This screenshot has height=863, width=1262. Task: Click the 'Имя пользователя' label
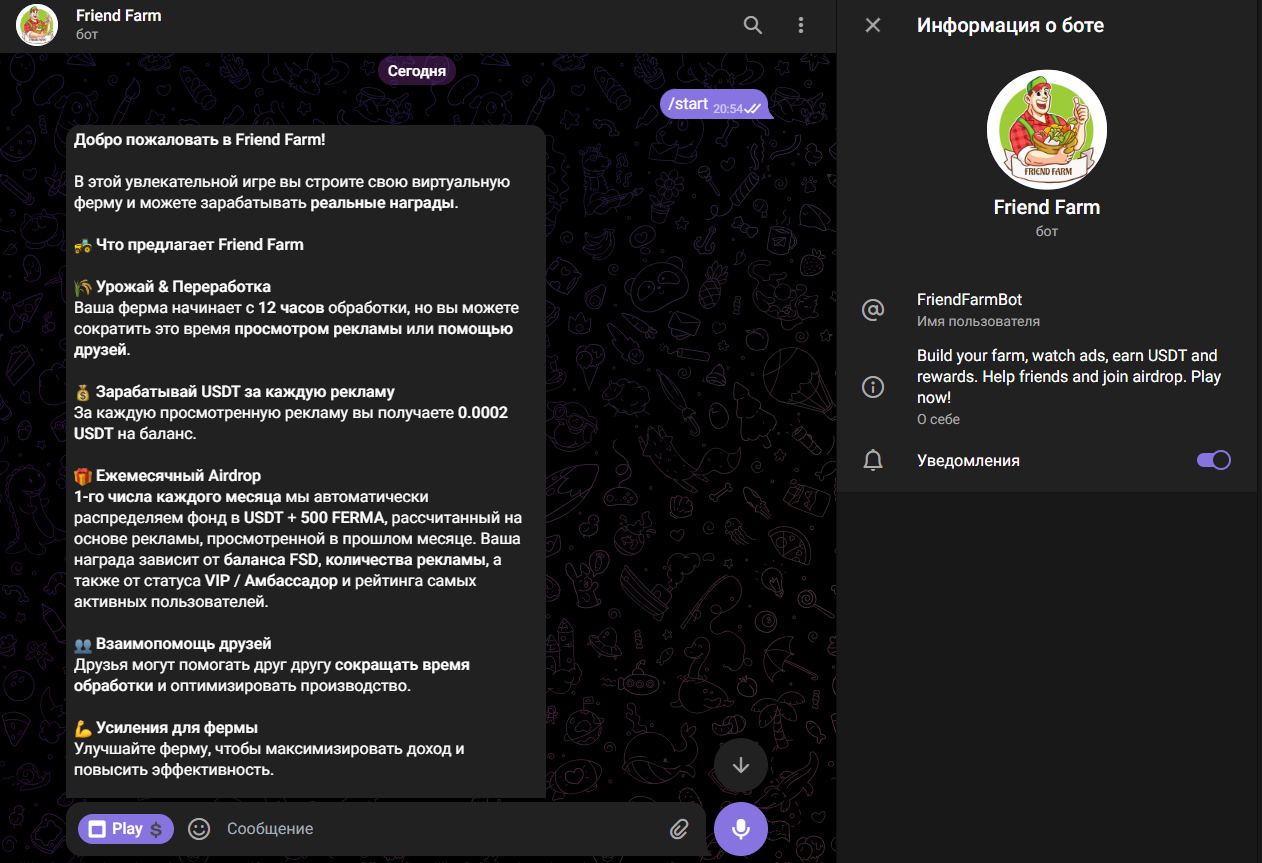coord(978,322)
